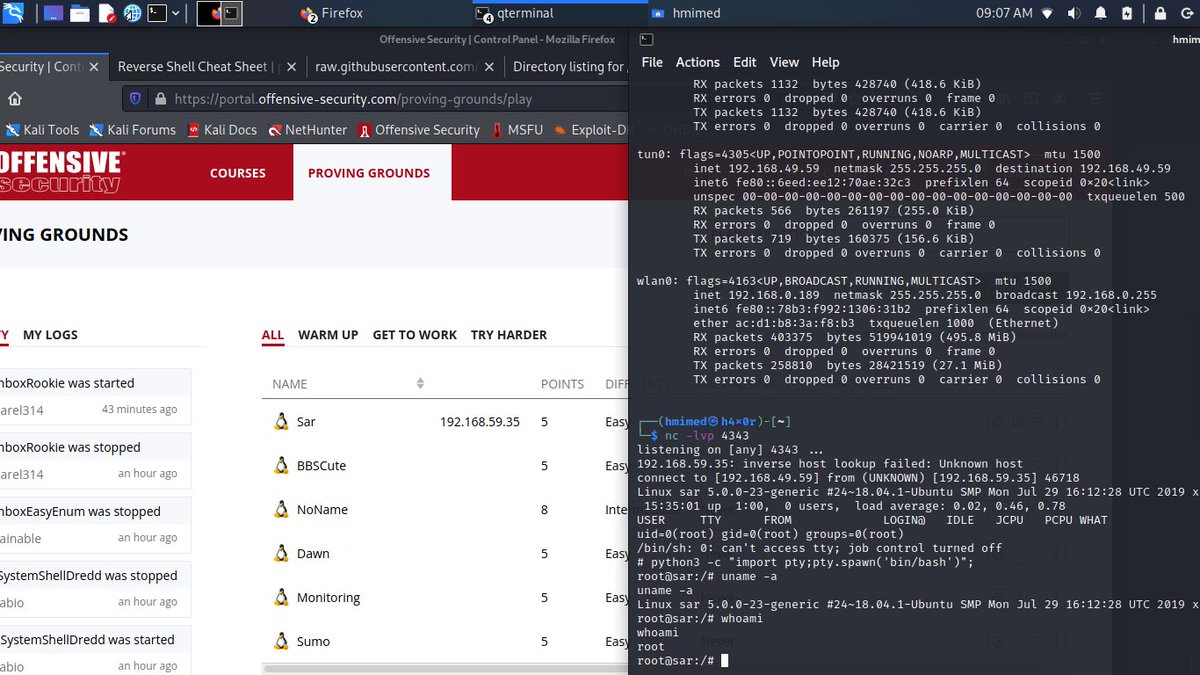Click the workspace switcher thumbnail
Screen dimensions: 1200x675
click(x=219, y=13)
